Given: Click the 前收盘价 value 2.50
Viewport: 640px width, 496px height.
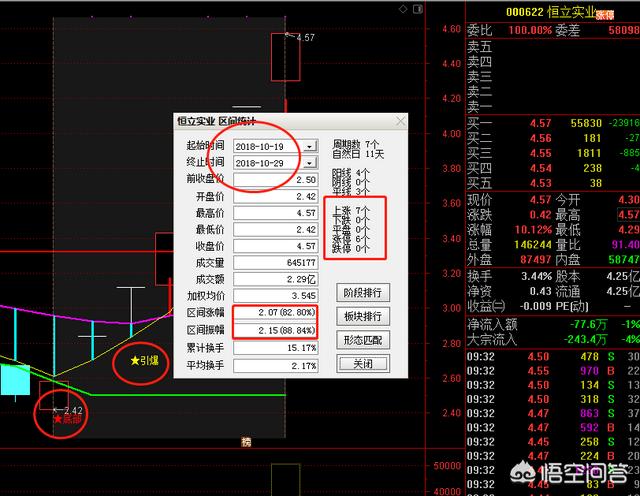Looking at the screenshot, I should tap(276, 180).
